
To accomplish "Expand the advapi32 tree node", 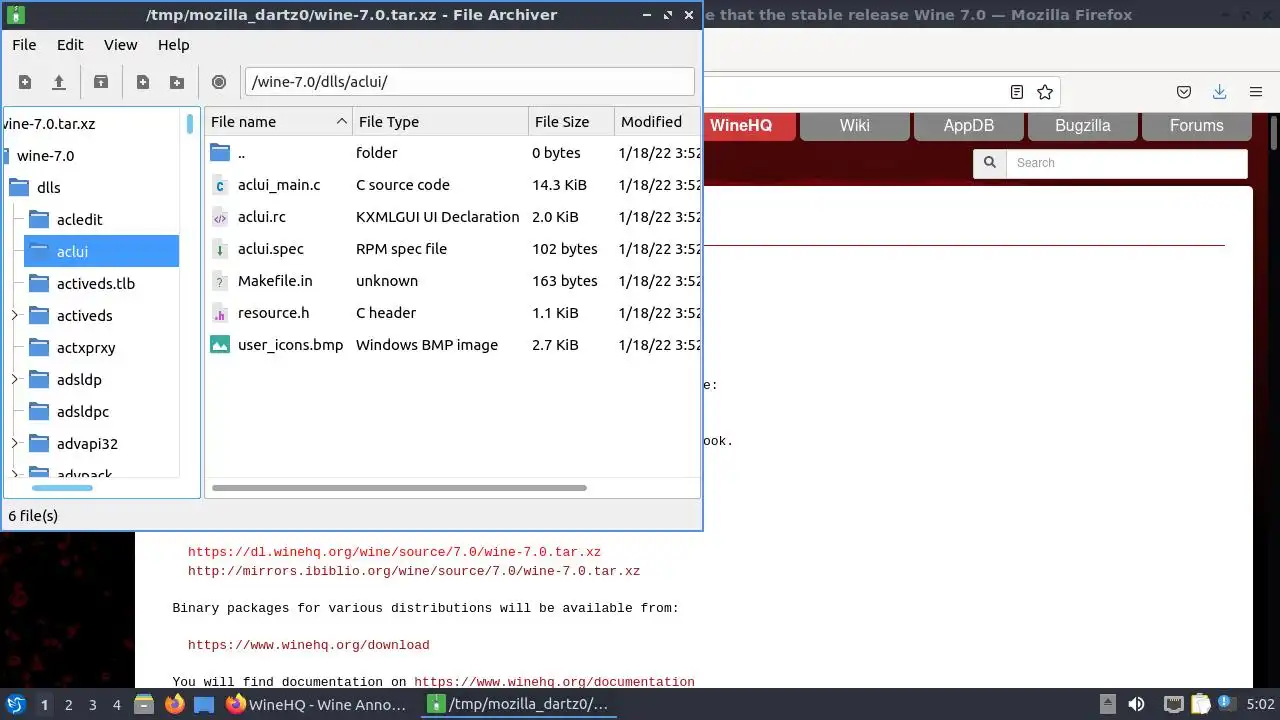I will [14, 444].
